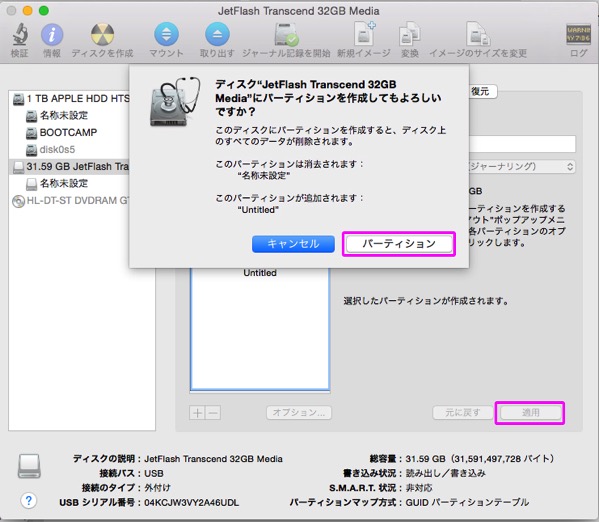Select 1 TB APPLE HDD disk in sidebar
This screenshot has width=599, height=522.
pos(71,99)
